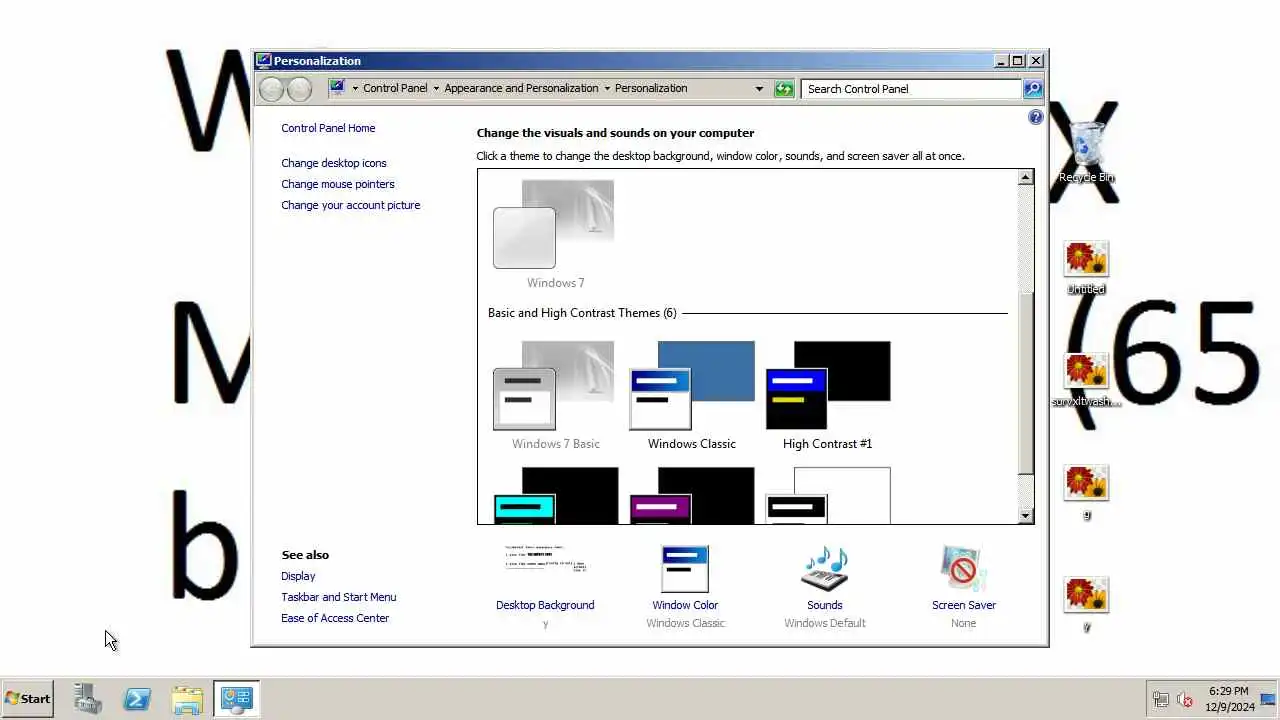Click the Search Control Panel field
Screen dimensions: 1280x720
coord(911,89)
